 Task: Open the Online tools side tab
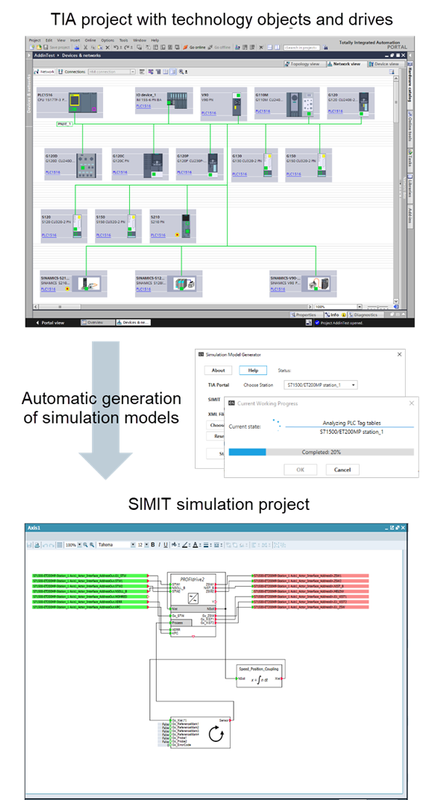click(x=410, y=128)
